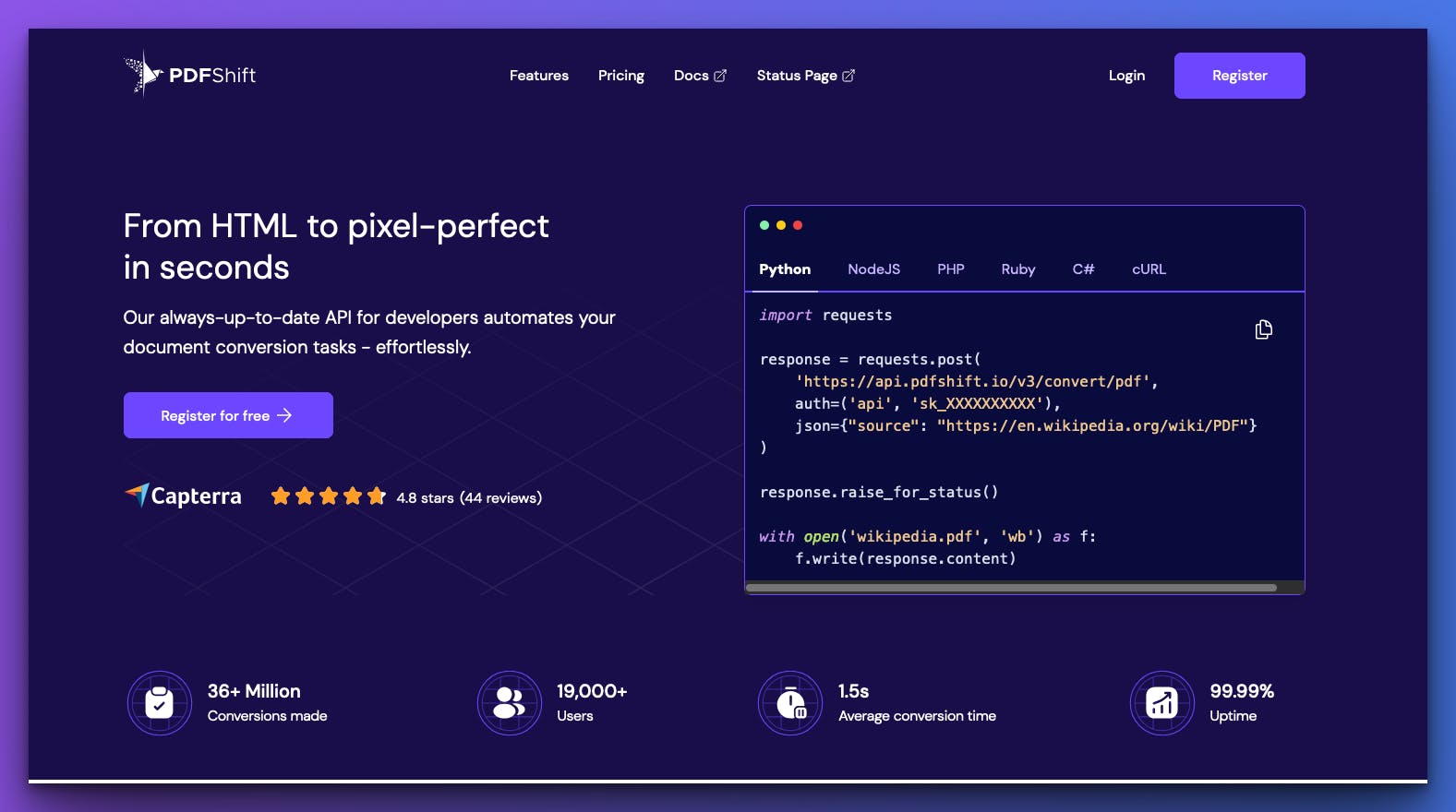Switch to the PHP code tab
Screen dimensions: 1456x812
pyautogui.click(x=951, y=269)
